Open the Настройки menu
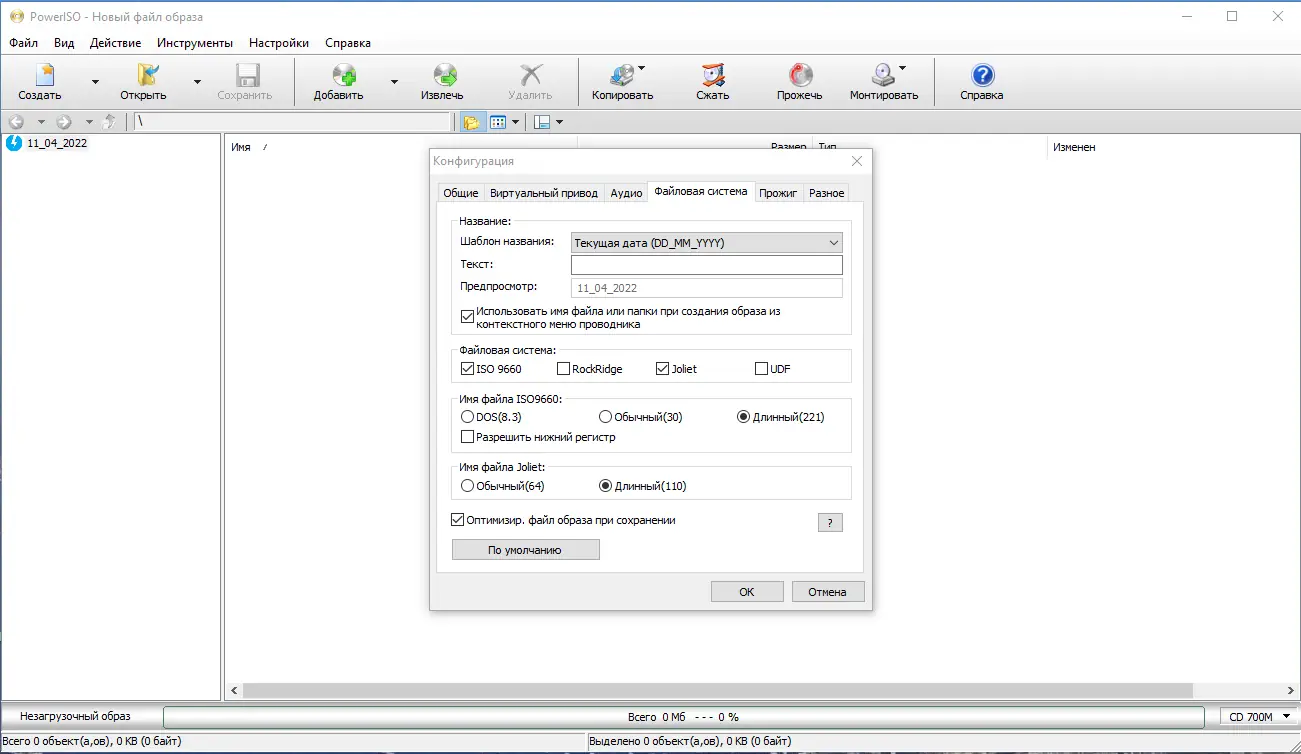Image resolution: width=1301 pixels, height=754 pixels. 279,43
